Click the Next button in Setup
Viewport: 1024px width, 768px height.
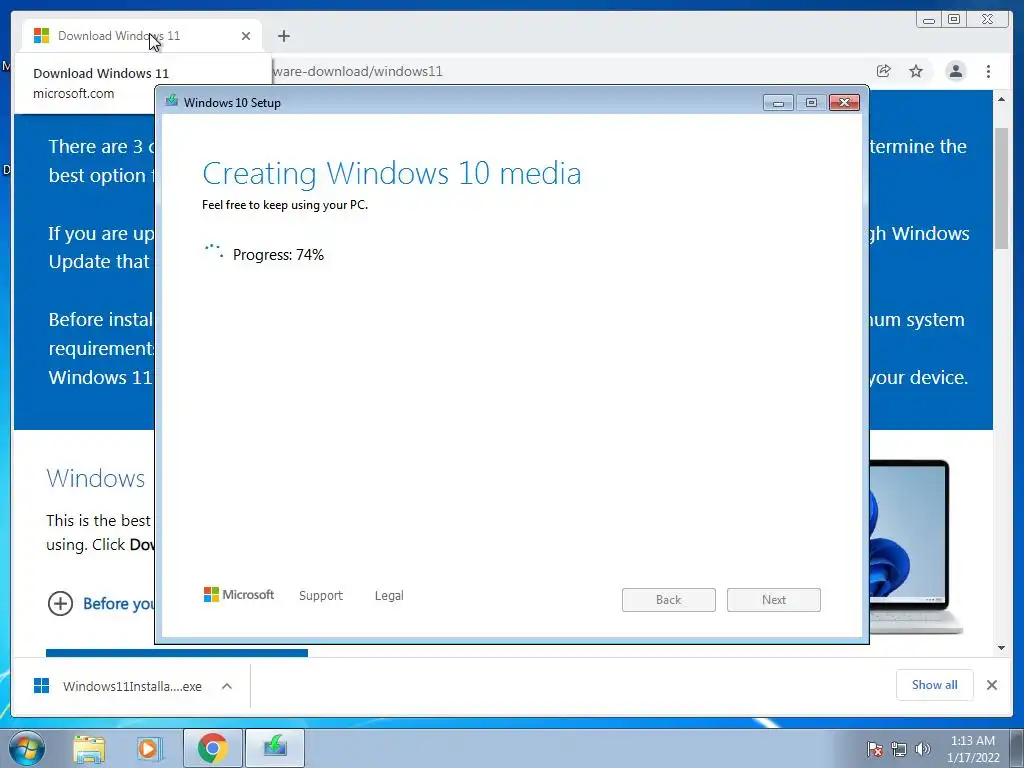(774, 600)
